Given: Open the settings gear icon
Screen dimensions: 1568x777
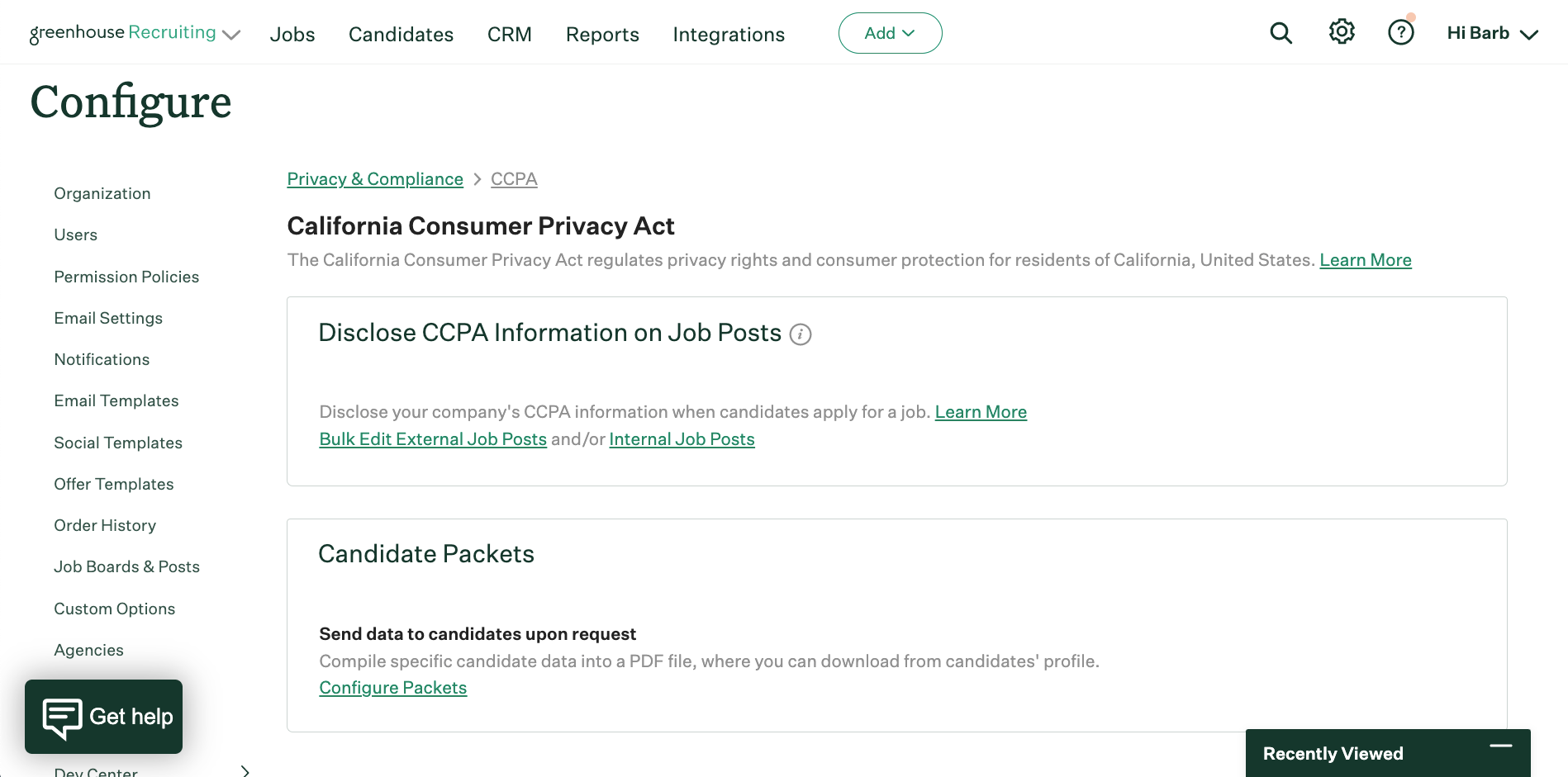Looking at the screenshot, I should (x=1342, y=32).
